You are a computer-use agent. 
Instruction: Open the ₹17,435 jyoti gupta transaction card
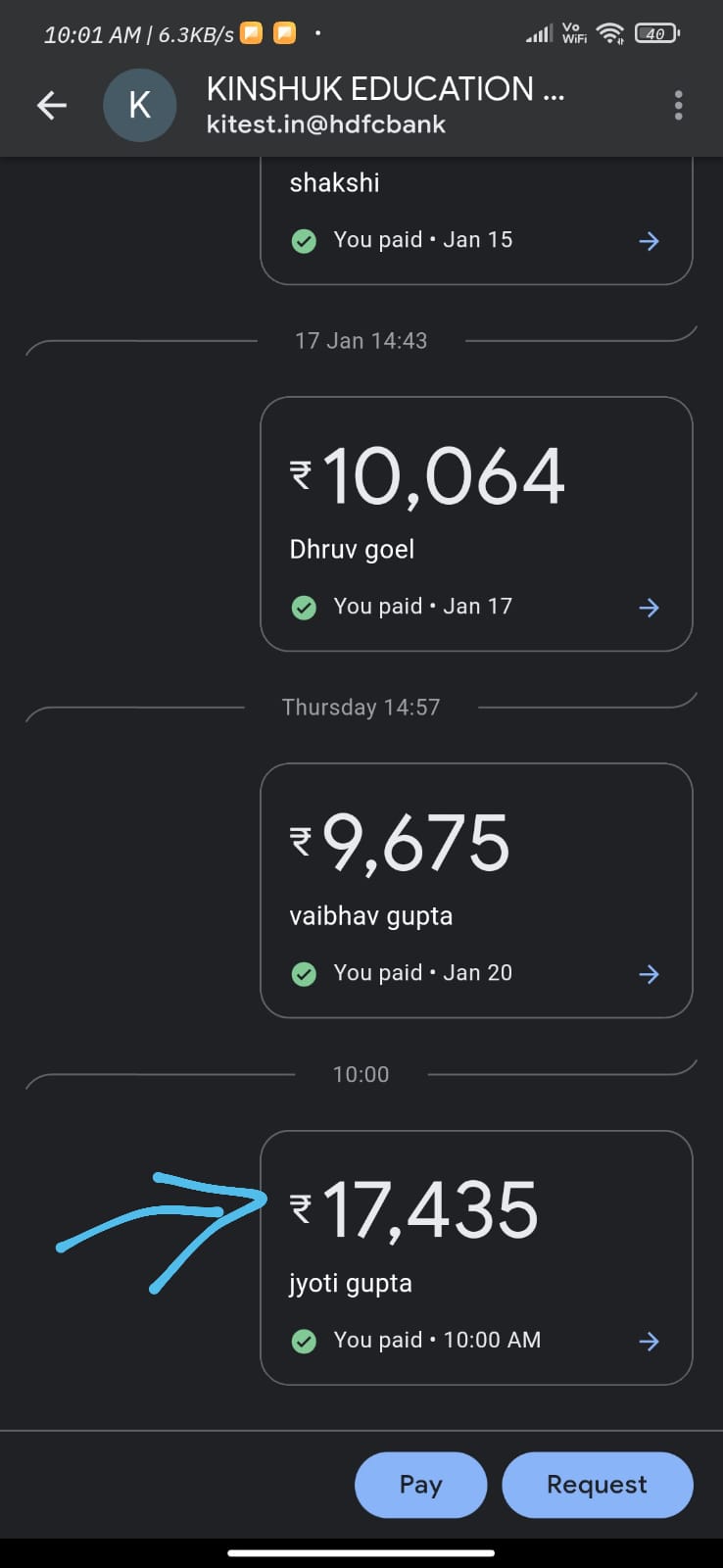pos(476,1257)
